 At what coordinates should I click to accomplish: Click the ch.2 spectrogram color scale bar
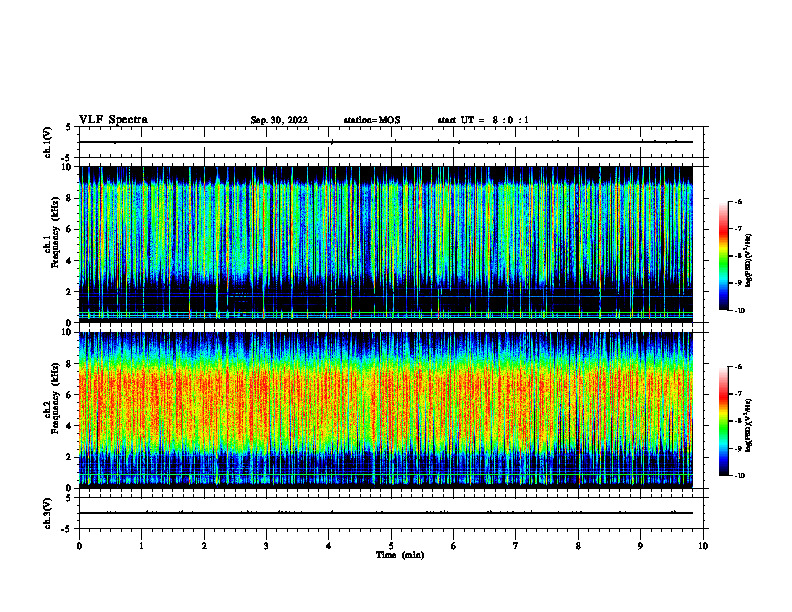pos(723,421)
